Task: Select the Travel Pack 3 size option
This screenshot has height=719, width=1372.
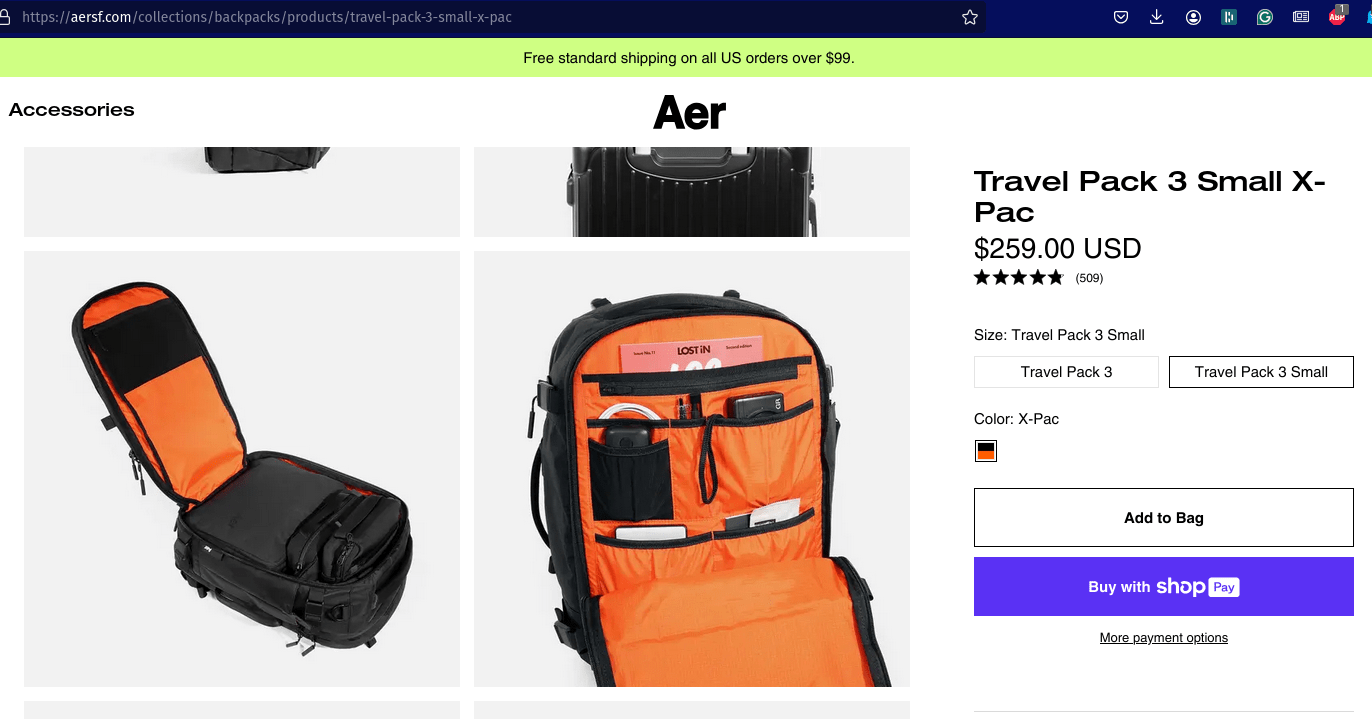Action: 1066,372
